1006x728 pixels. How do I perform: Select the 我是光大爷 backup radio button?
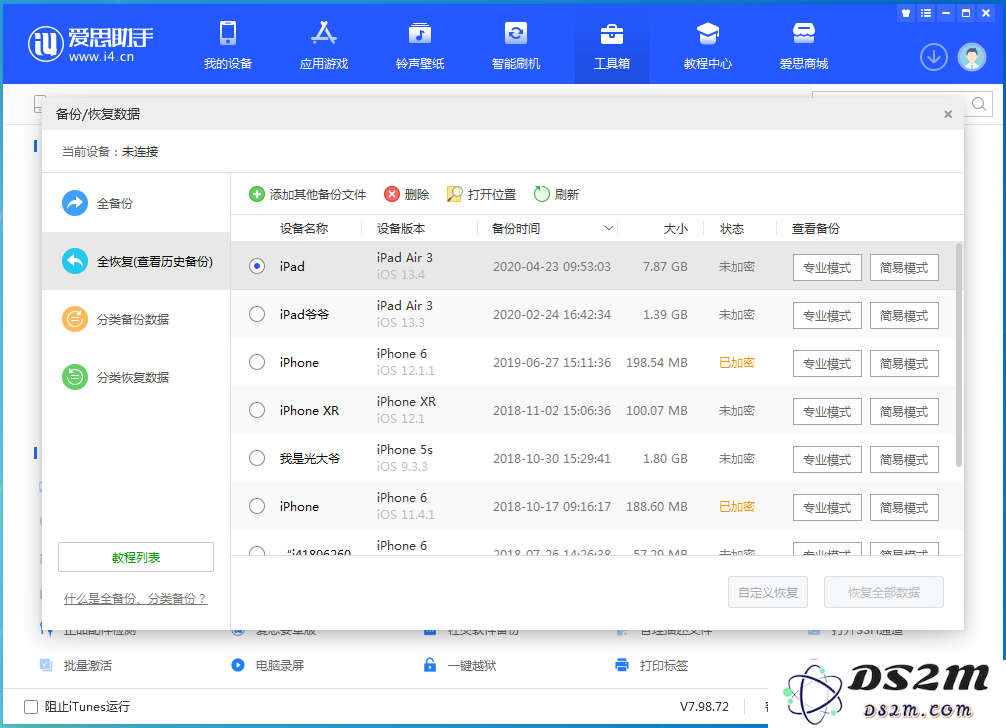click(257, 459)
